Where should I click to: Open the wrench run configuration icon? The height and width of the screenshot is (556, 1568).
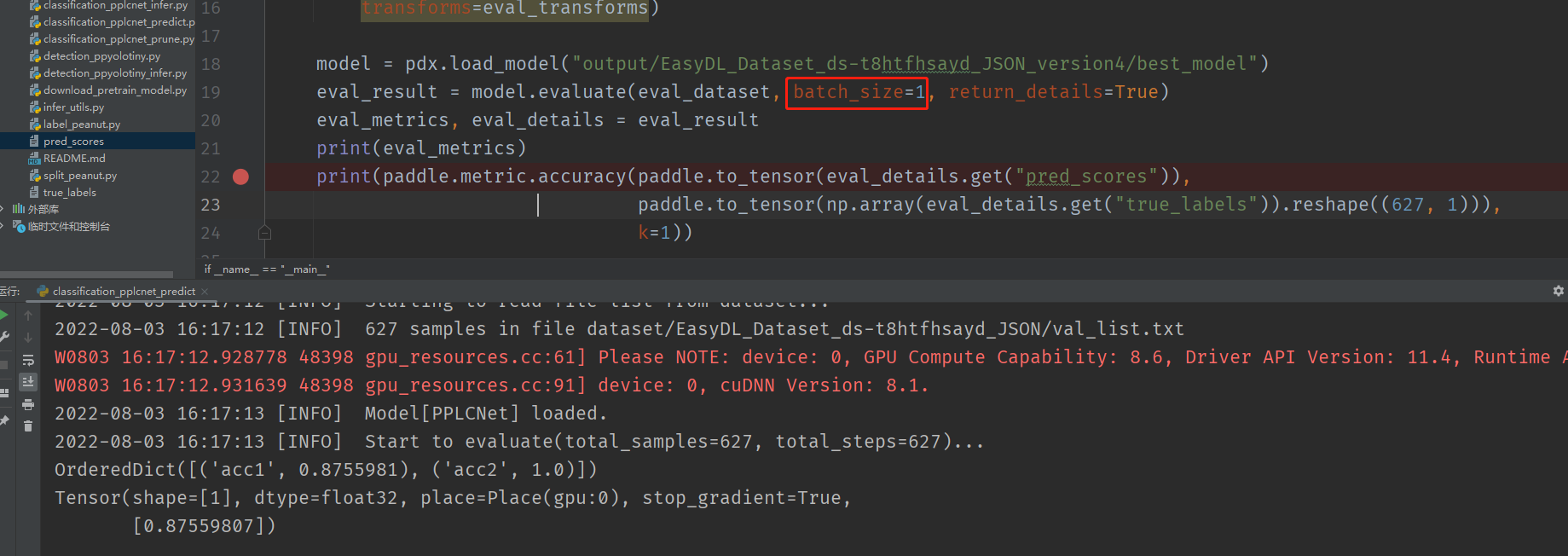(4, 338)
